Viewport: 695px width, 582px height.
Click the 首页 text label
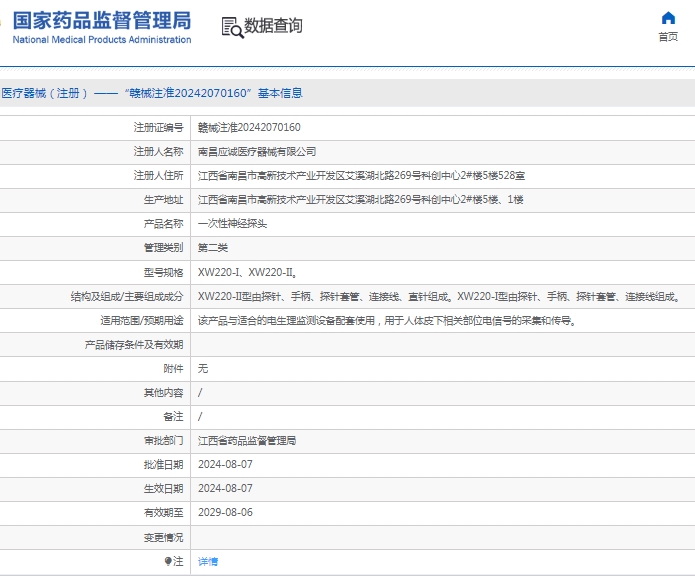click(x=668, y=37)
